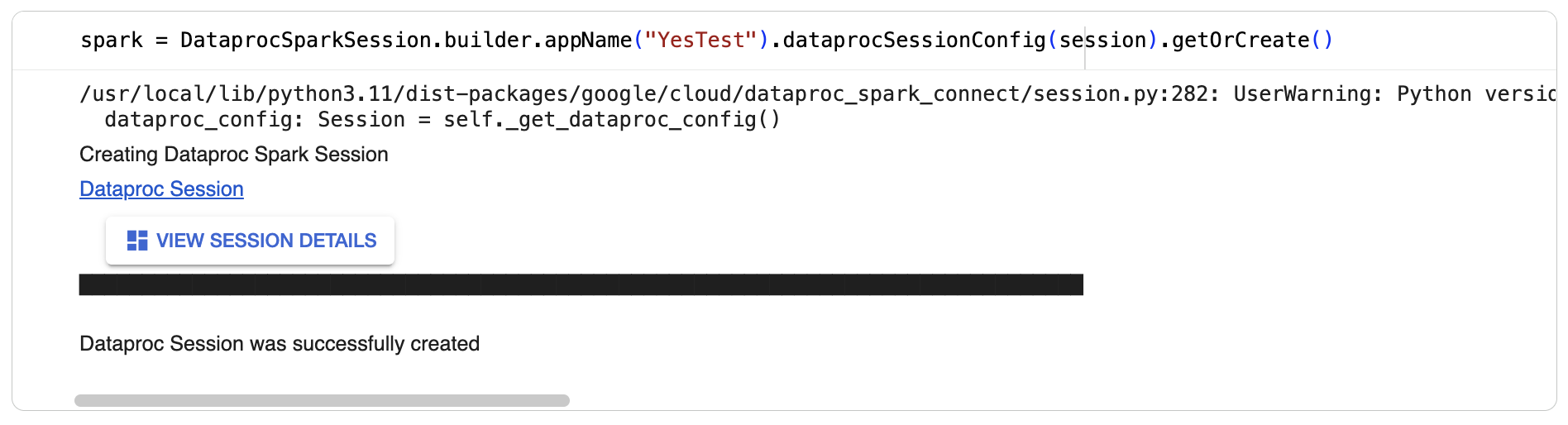
Task: Click the equals sign after spark
Action: pyautogui.click(x=161, y=41)
